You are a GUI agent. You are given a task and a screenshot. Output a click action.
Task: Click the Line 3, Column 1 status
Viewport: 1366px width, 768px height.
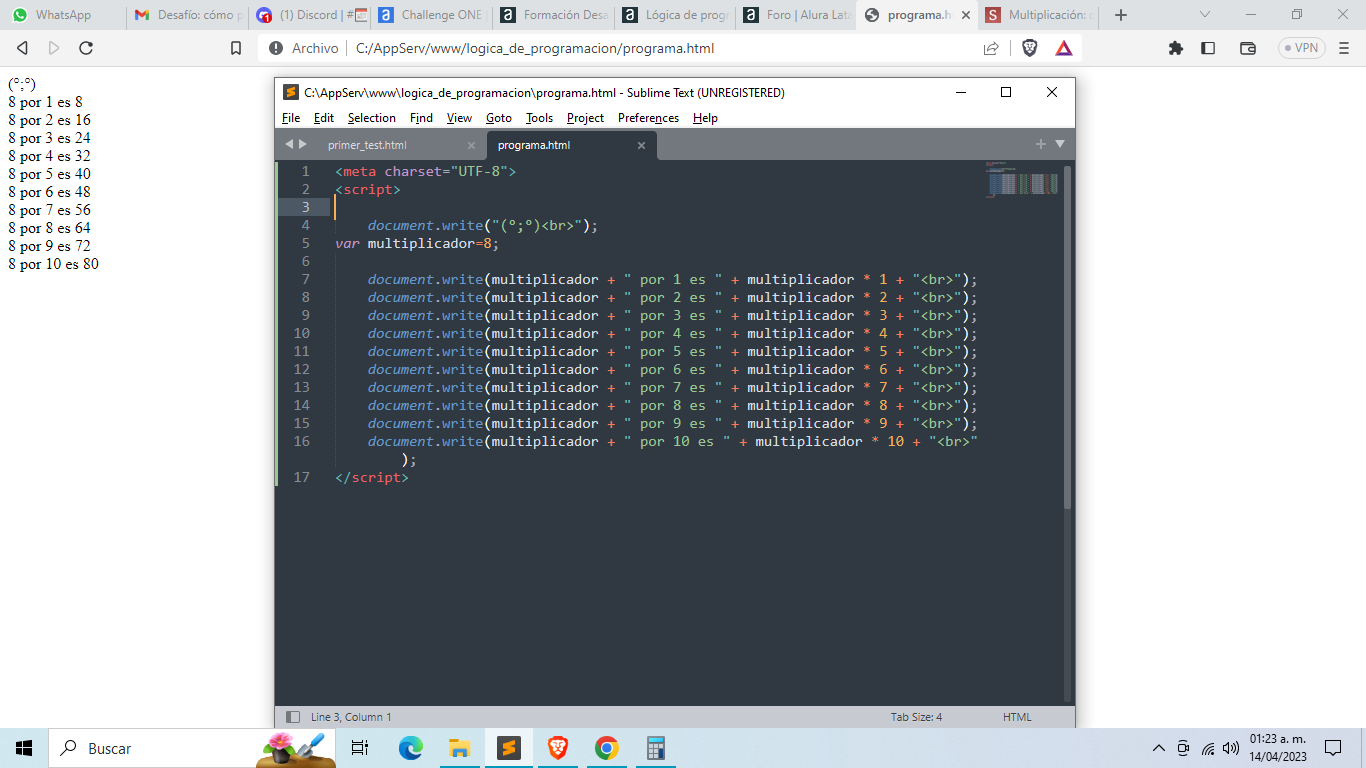tap(351, 717)
